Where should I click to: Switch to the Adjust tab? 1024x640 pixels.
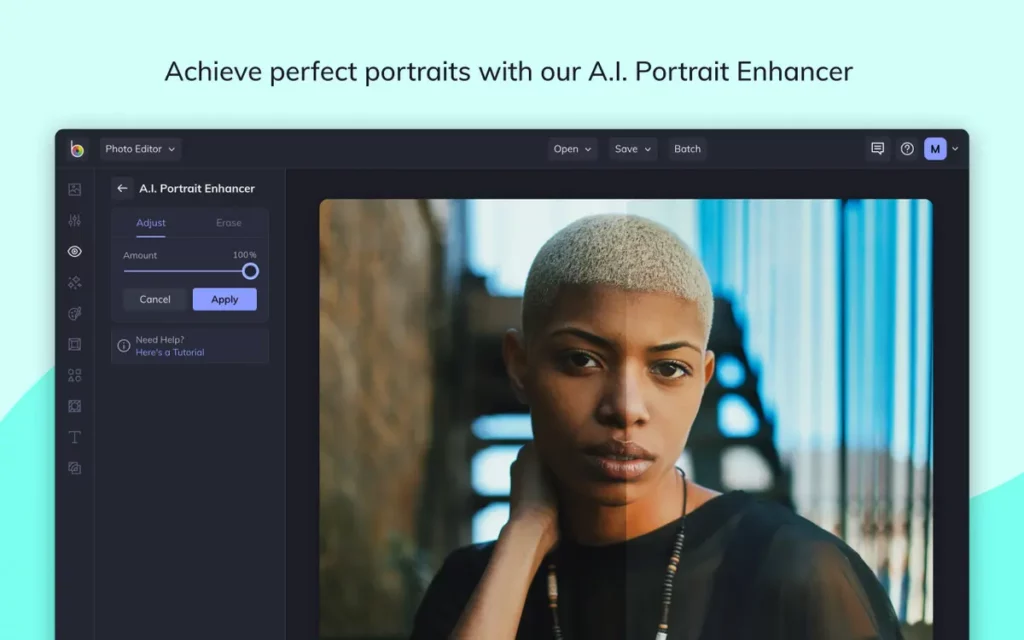[x=151, y=223]
